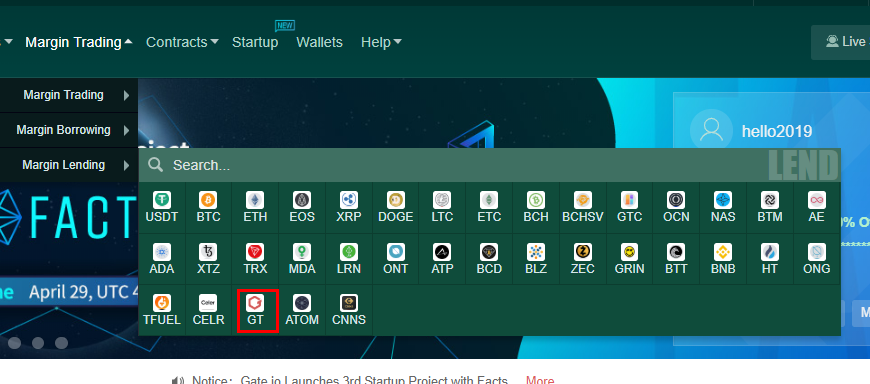Open the hello2019 user profile
This screenshot has height=384, width=870.
click(777, 132)
